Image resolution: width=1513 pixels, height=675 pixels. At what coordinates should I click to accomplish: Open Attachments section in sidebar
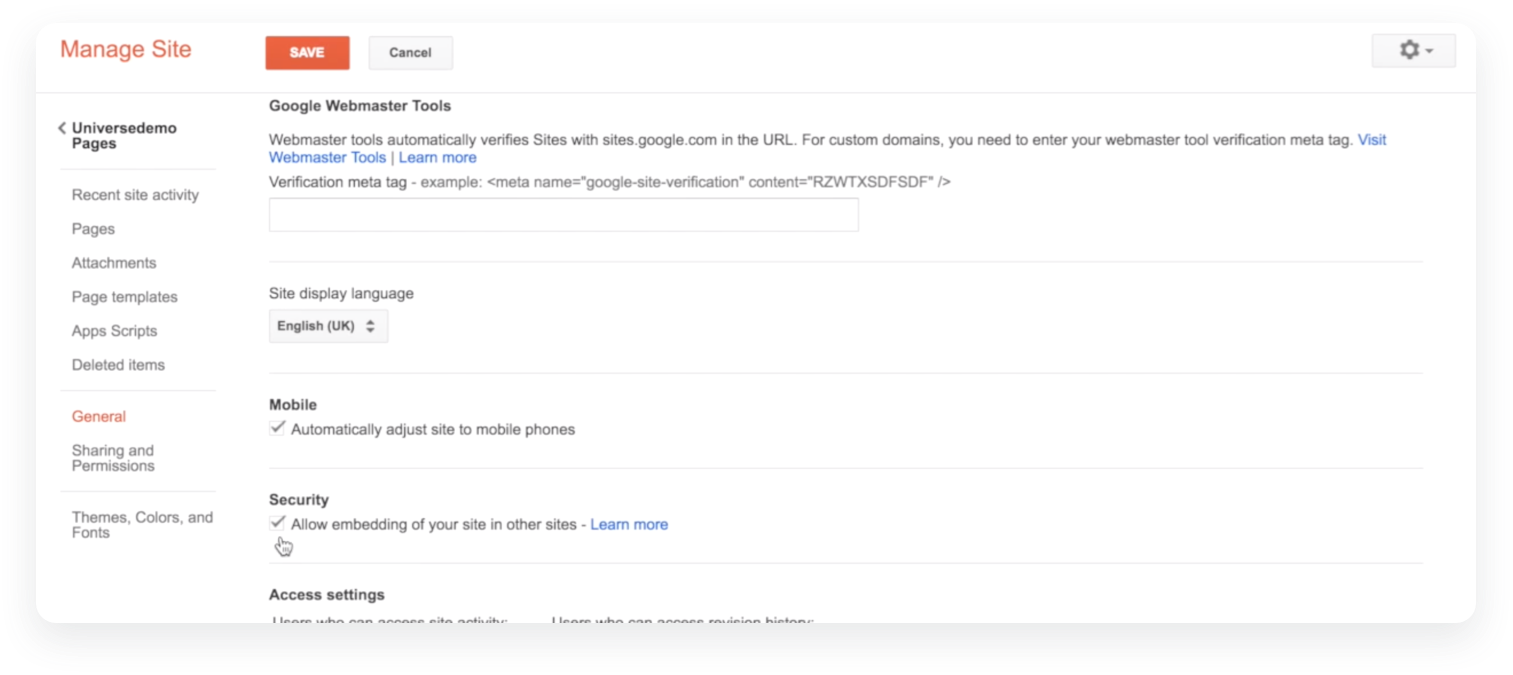[114, 263]
